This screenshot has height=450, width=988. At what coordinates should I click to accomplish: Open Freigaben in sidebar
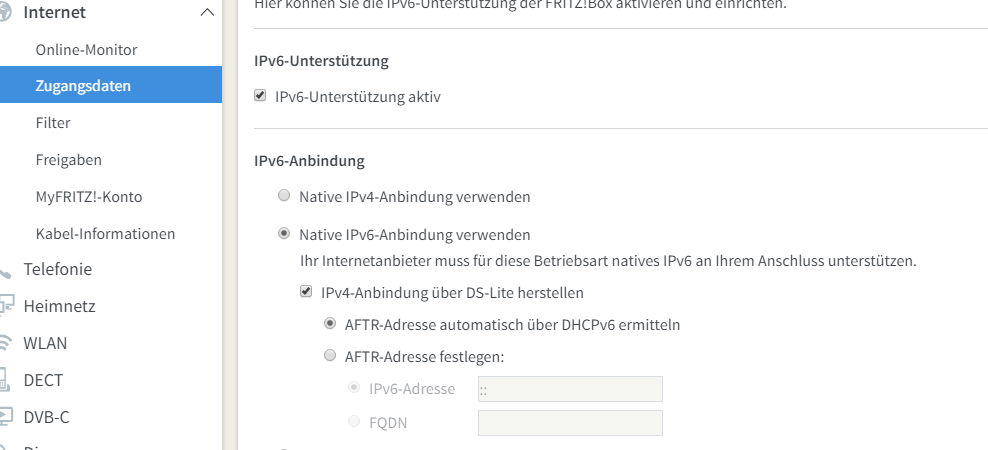(x=68, y=160)
